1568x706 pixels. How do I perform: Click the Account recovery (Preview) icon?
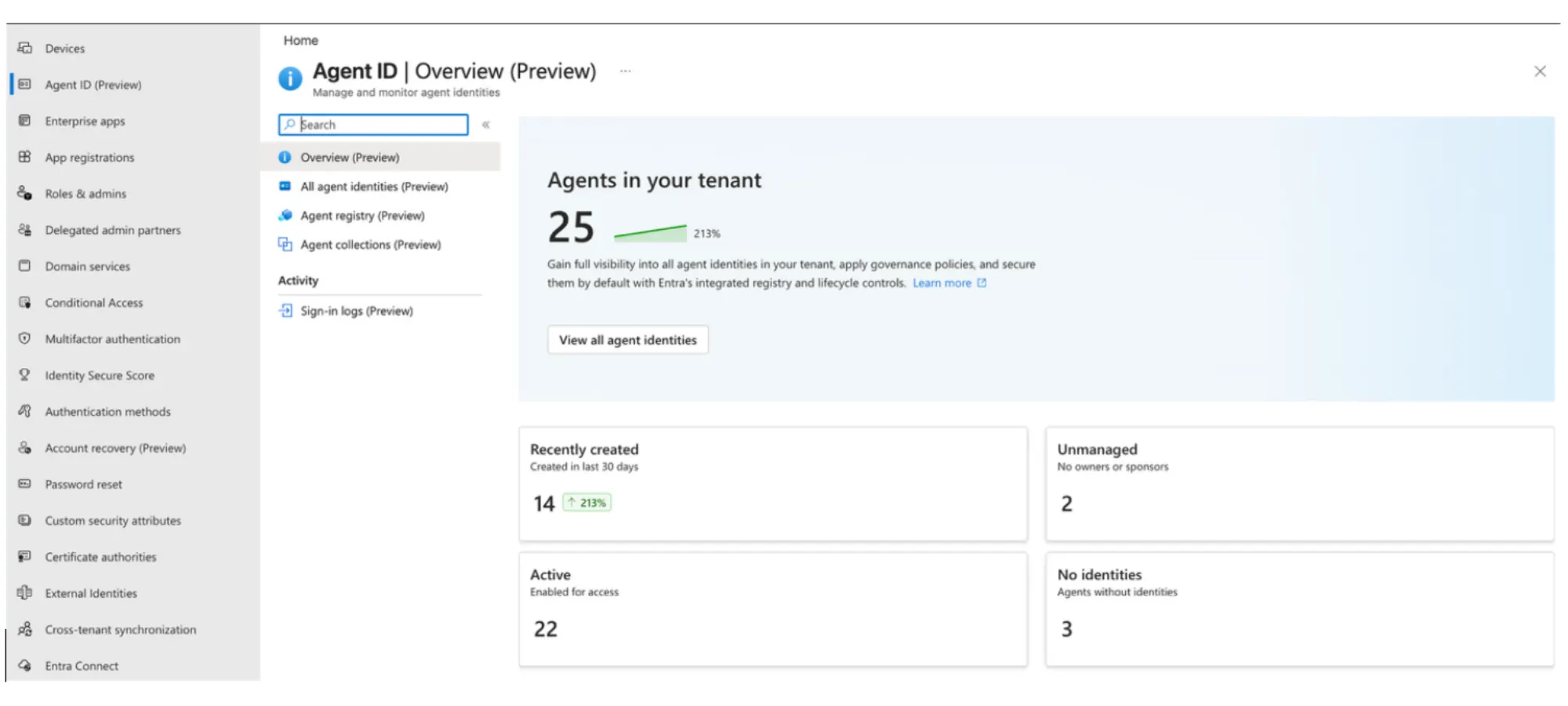(x=25, y=447)
